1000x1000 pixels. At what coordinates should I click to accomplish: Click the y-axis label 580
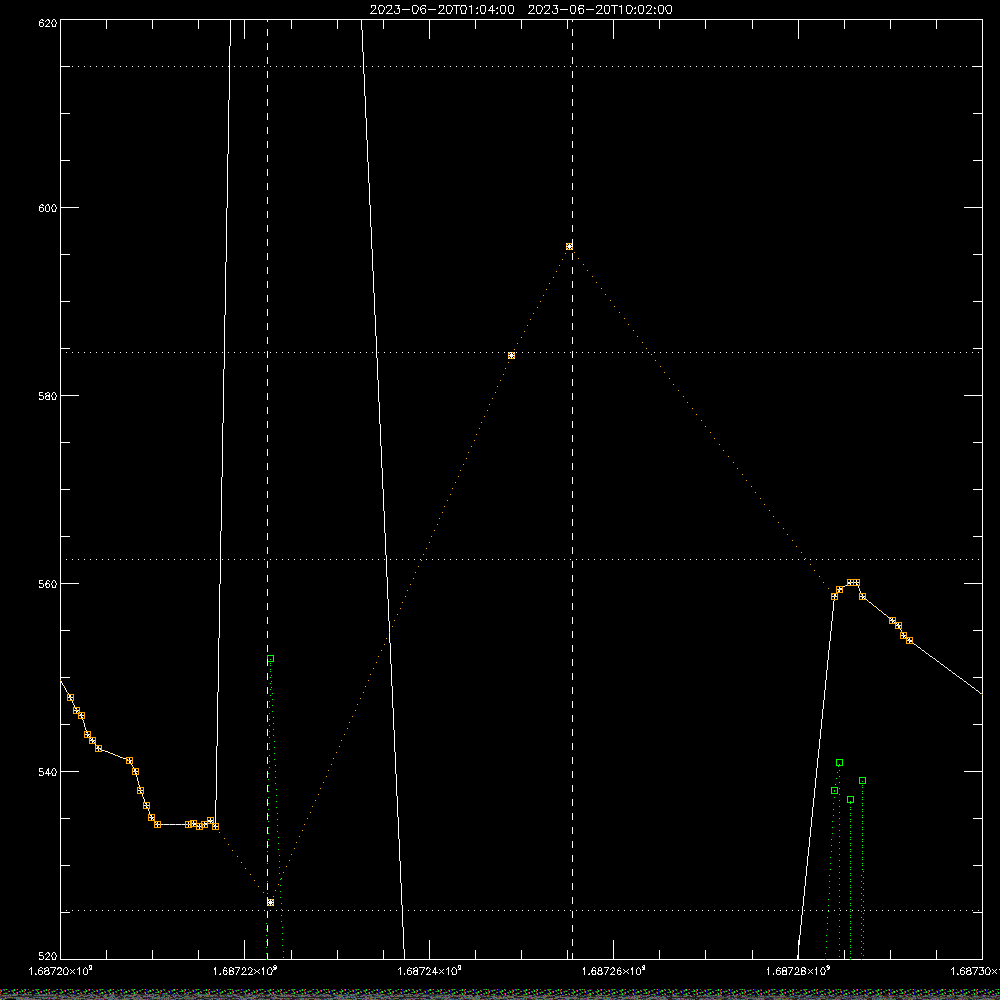coord(48,395)
